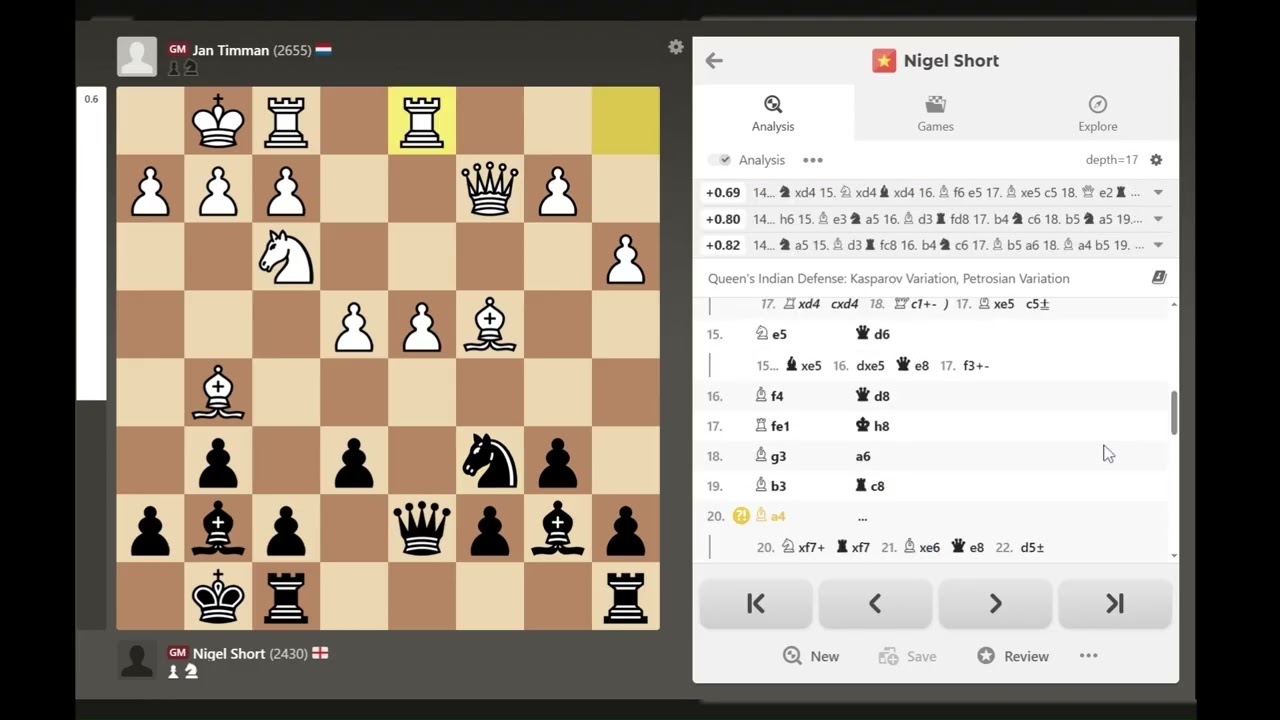Select black's move 'h8' on move 17
Image resolution: width=1280 pixels, height=720 pixels.
pos(873,426)
